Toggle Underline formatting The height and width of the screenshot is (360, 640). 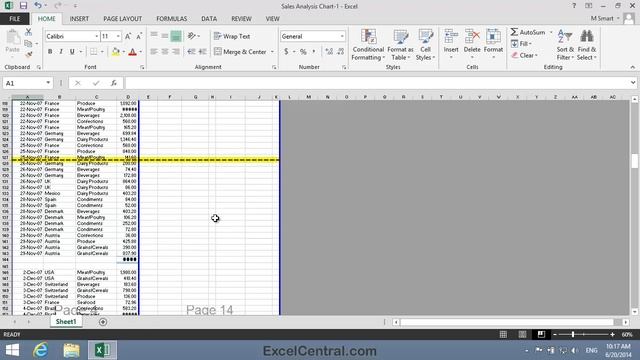pyautogui.click(x=72, y=52)
